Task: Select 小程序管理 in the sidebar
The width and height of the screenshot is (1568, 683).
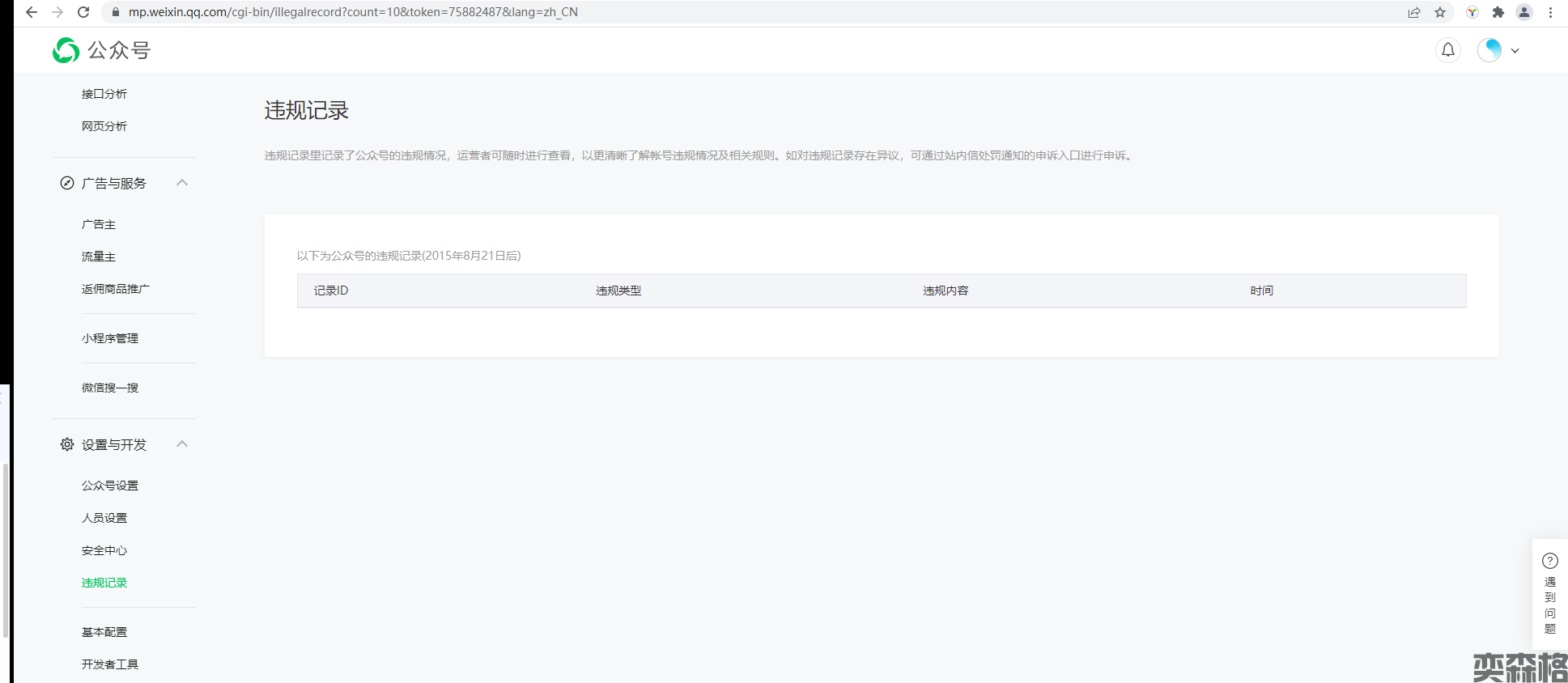Action: [x=110, y=338]
